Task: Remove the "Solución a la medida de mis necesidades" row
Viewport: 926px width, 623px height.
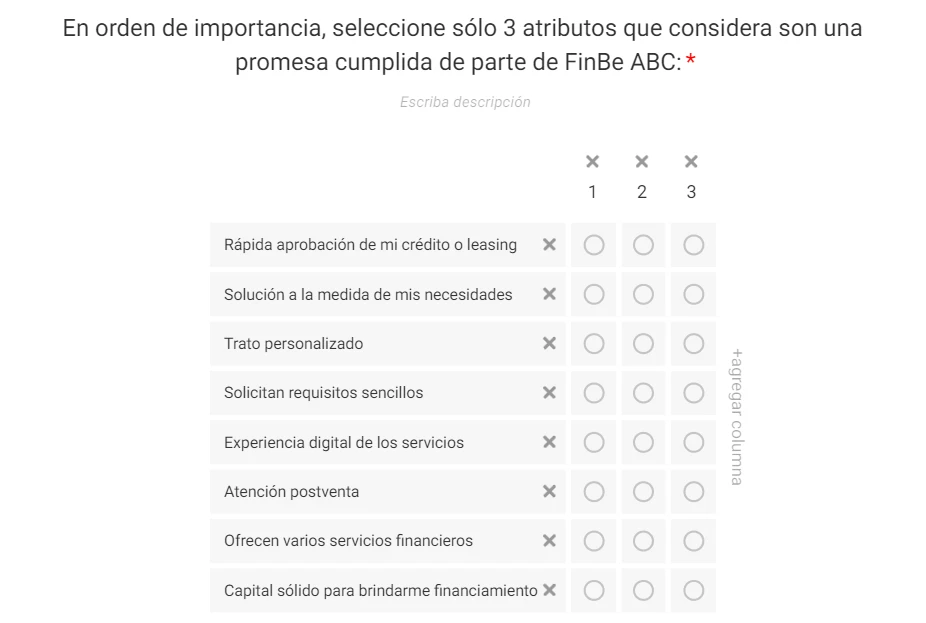Action: coord(549,294)
